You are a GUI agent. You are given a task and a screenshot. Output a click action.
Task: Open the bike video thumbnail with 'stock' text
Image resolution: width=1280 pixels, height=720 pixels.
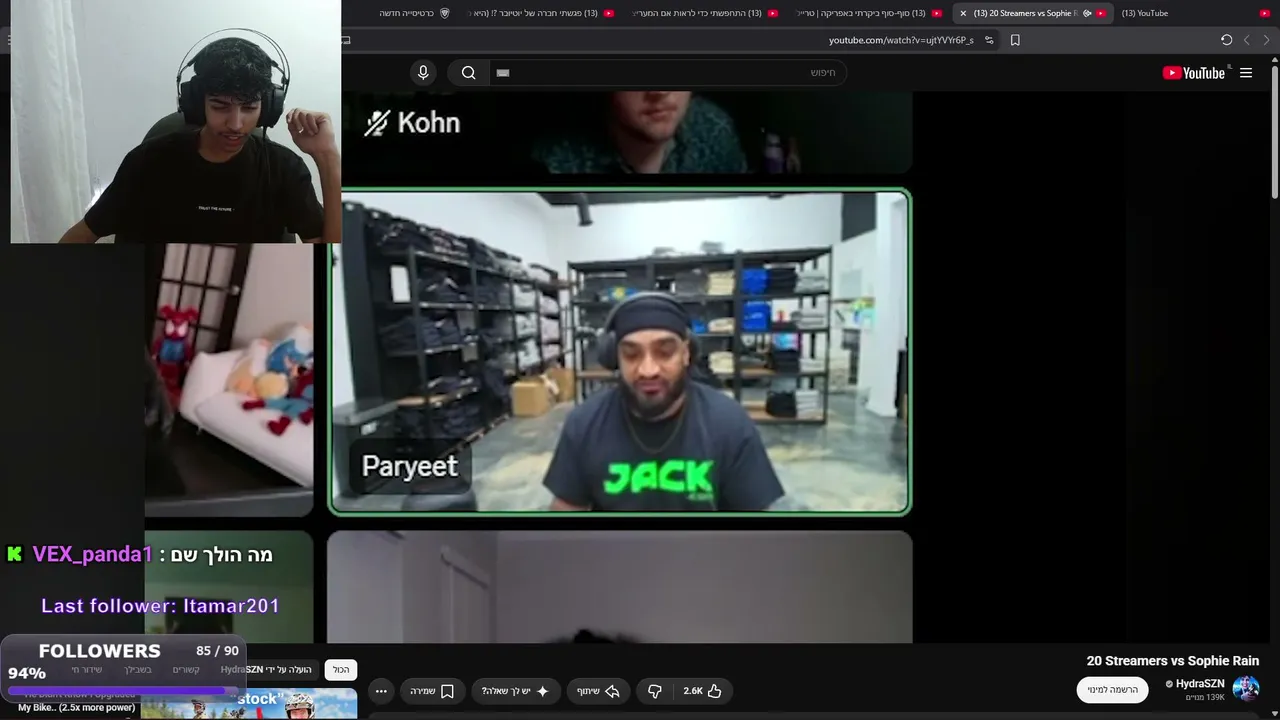pos(249,703)
